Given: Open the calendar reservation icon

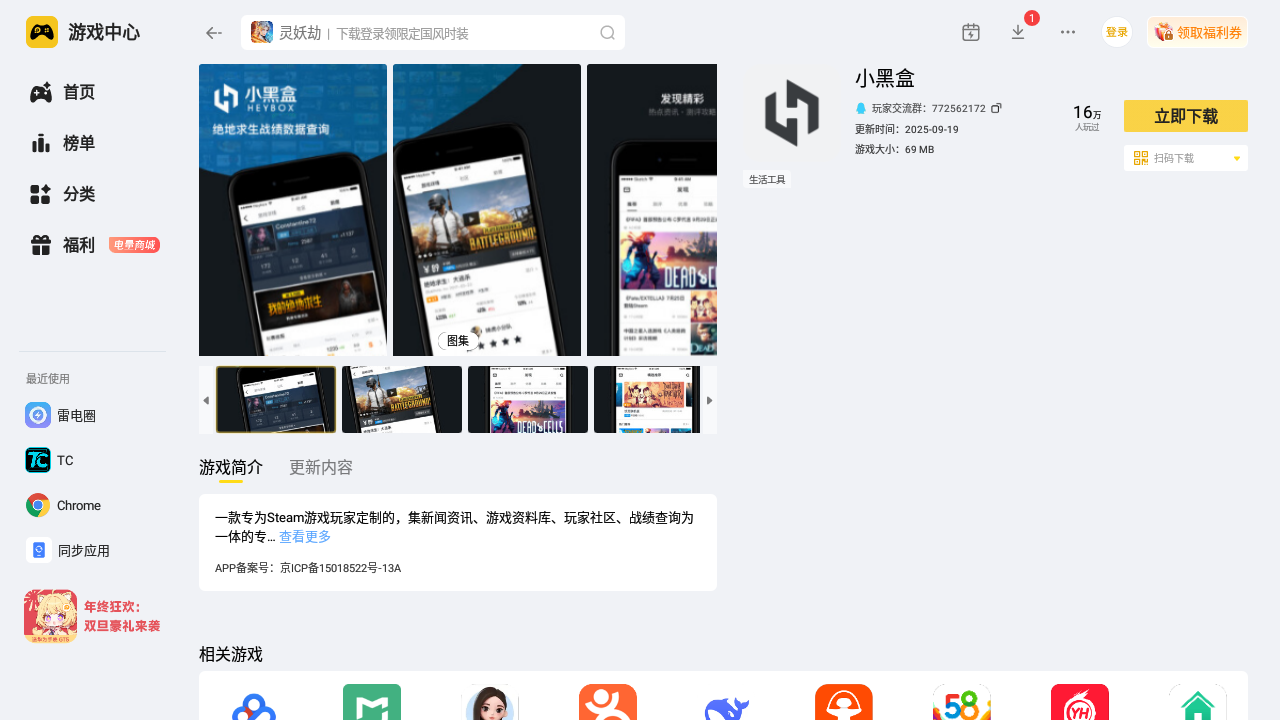Looking at the screenshot, I should coord(970,32).
